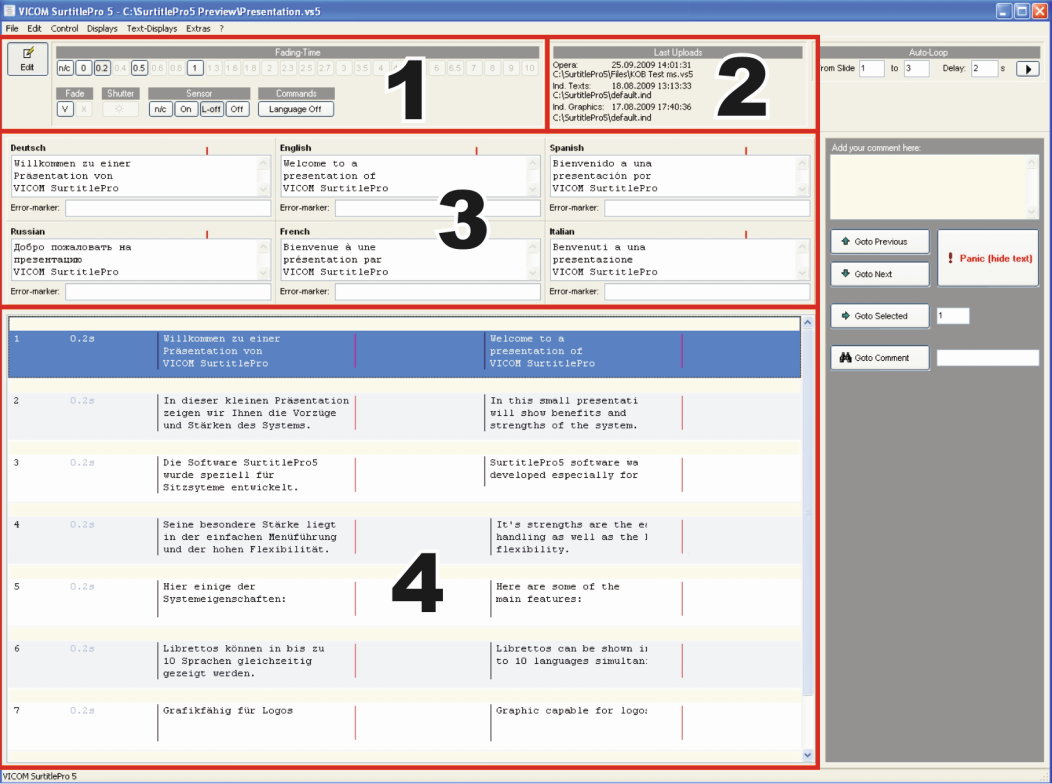
Task: Click the Auto-Loop From Slide field
Action: [872, 68]
